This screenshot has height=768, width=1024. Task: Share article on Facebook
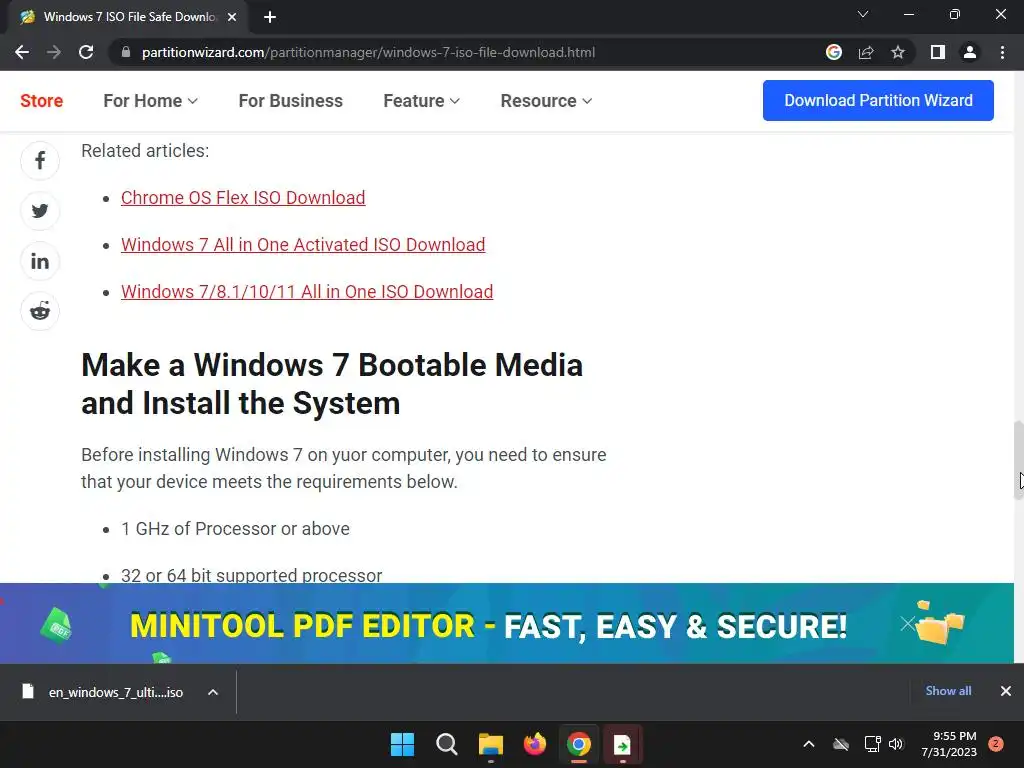tap(40, 161)
